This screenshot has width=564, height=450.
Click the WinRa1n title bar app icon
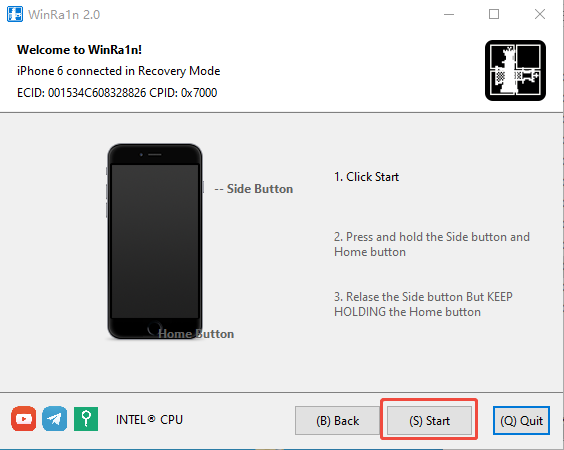15,14
